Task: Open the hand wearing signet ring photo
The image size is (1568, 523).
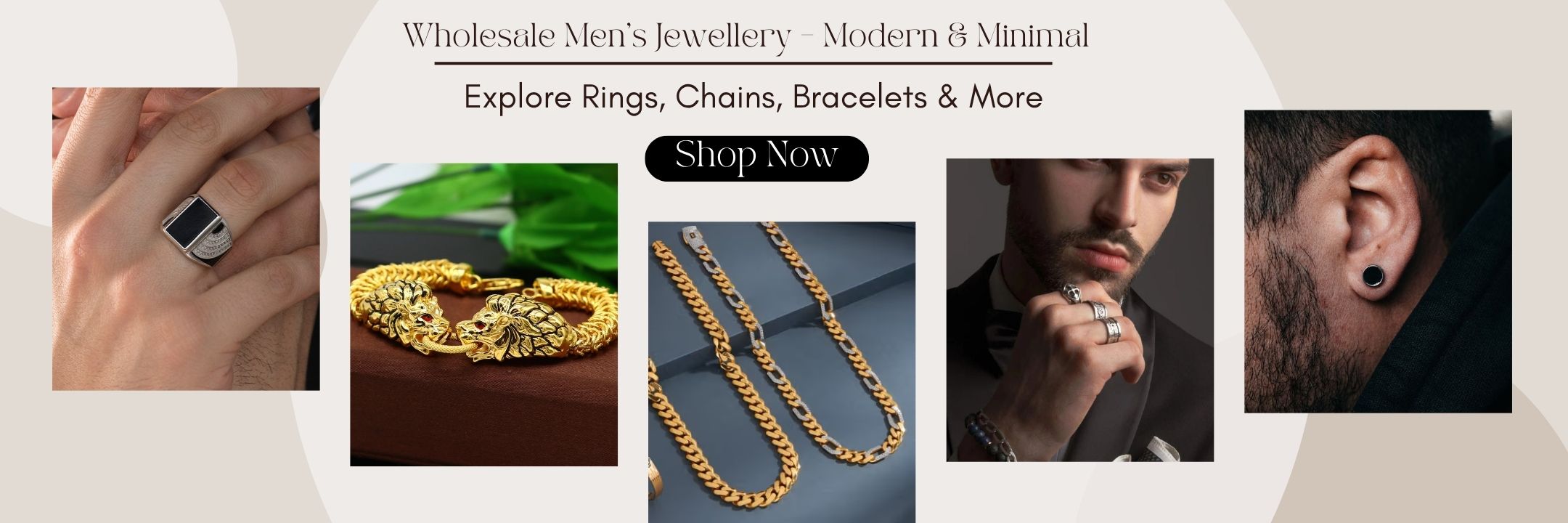Action: (x=186, y=239)
